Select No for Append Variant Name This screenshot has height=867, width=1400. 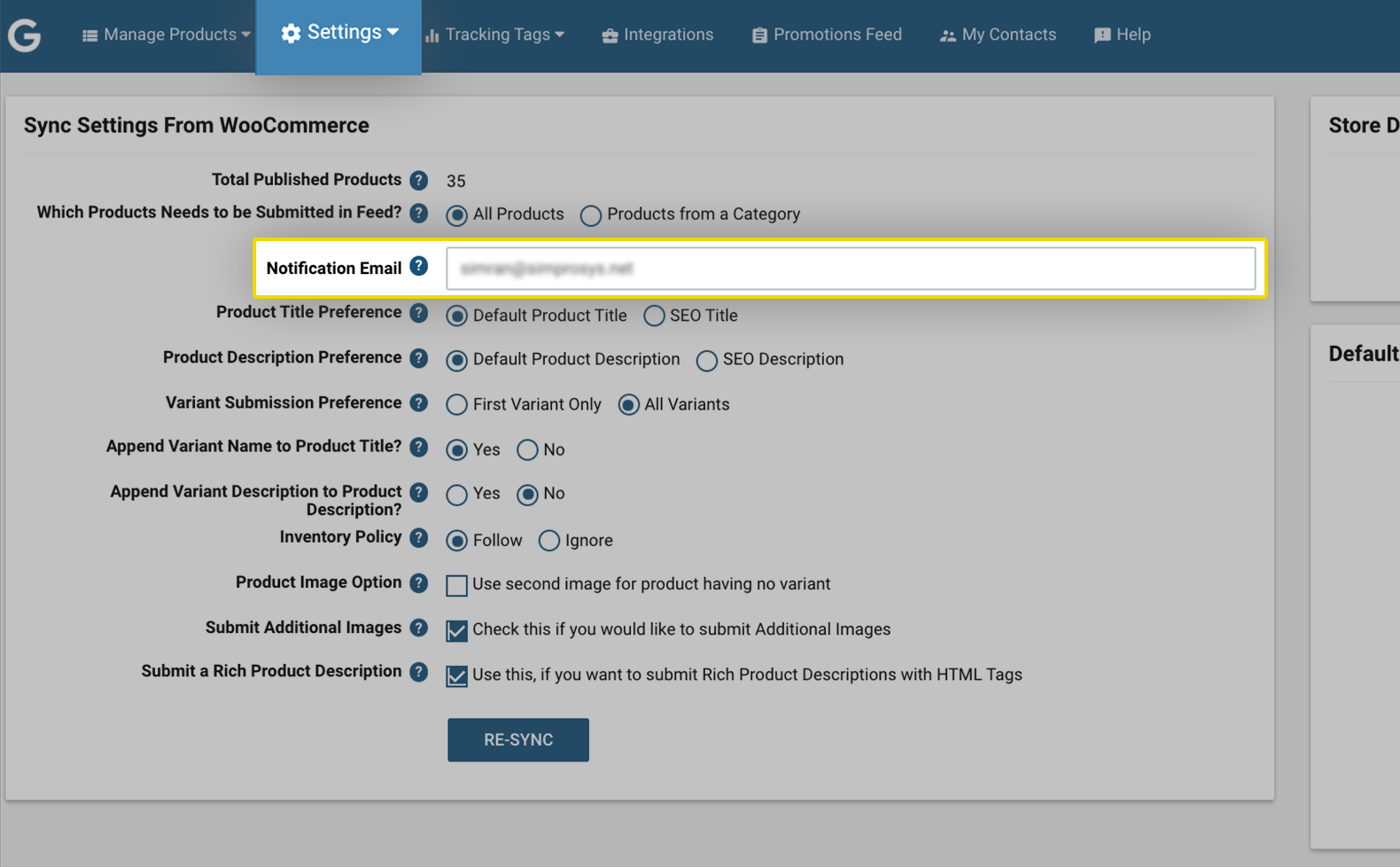[527, 450]
